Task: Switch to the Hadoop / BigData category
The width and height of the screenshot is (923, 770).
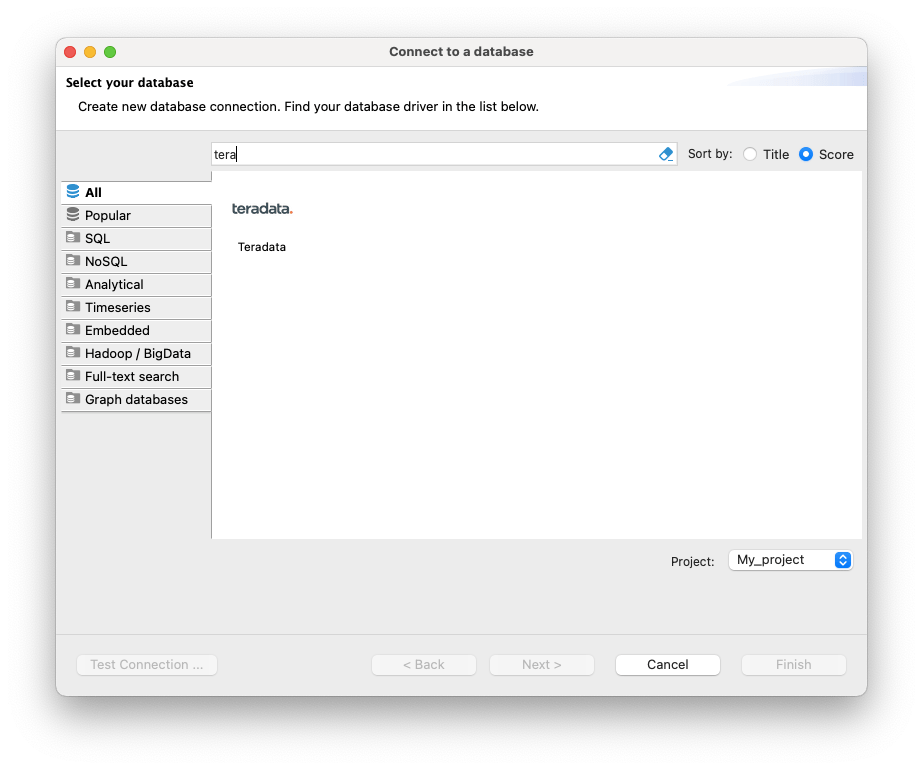Action: [73, 353]
